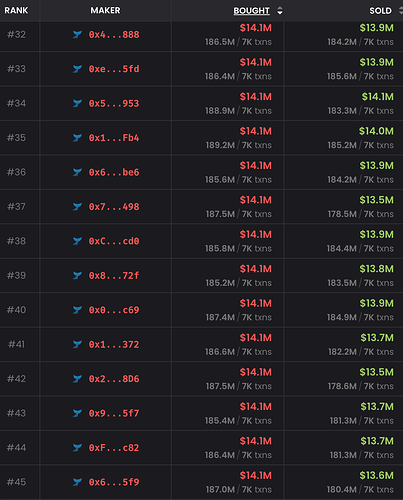403x500 pixels.
Task: Click whale icon beside 0x6...5f9
Action: coord(77,482)
